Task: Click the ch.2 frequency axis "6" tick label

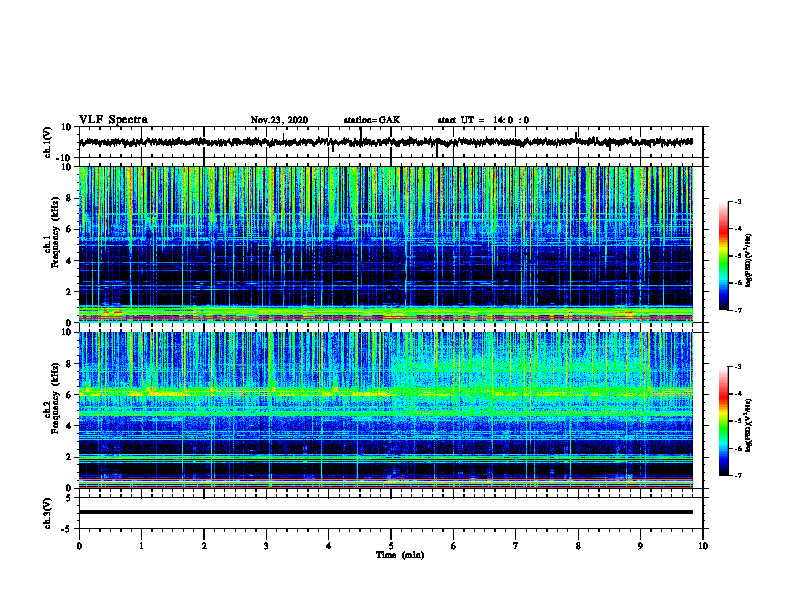Action: pyautogui.click(x=69, y=395)
